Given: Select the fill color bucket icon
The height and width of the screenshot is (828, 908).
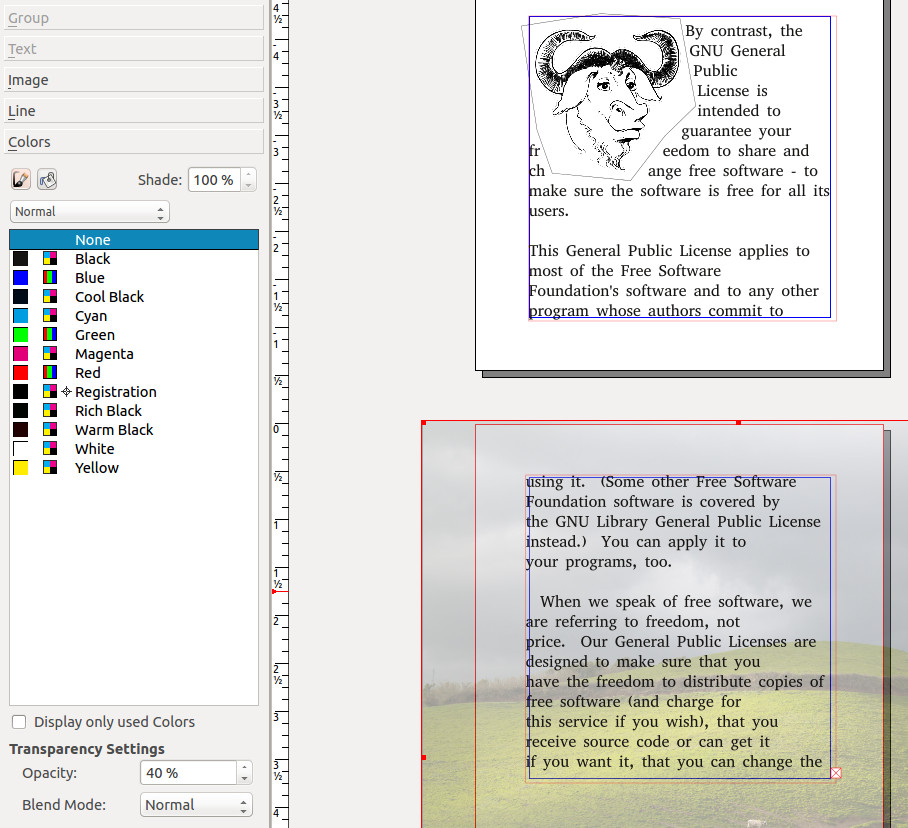Looking at the screenshot, I should point(47,180).
